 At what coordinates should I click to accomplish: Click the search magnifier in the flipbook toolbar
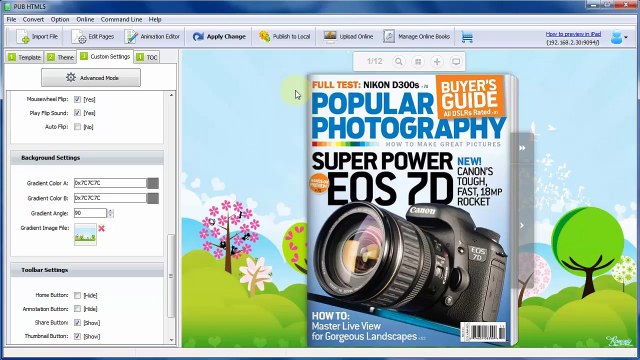(x=399, y=62)
